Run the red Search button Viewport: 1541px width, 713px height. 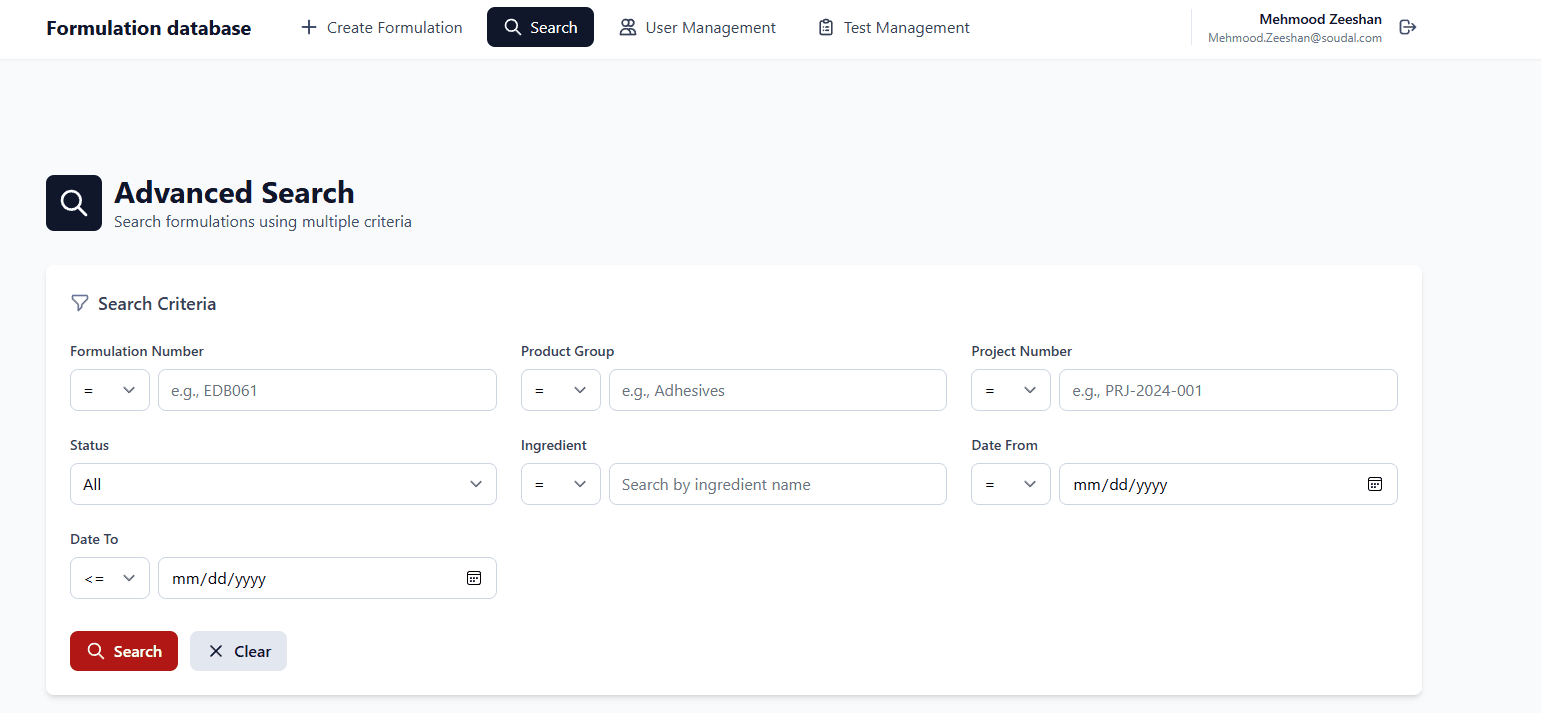coord(124,651)
